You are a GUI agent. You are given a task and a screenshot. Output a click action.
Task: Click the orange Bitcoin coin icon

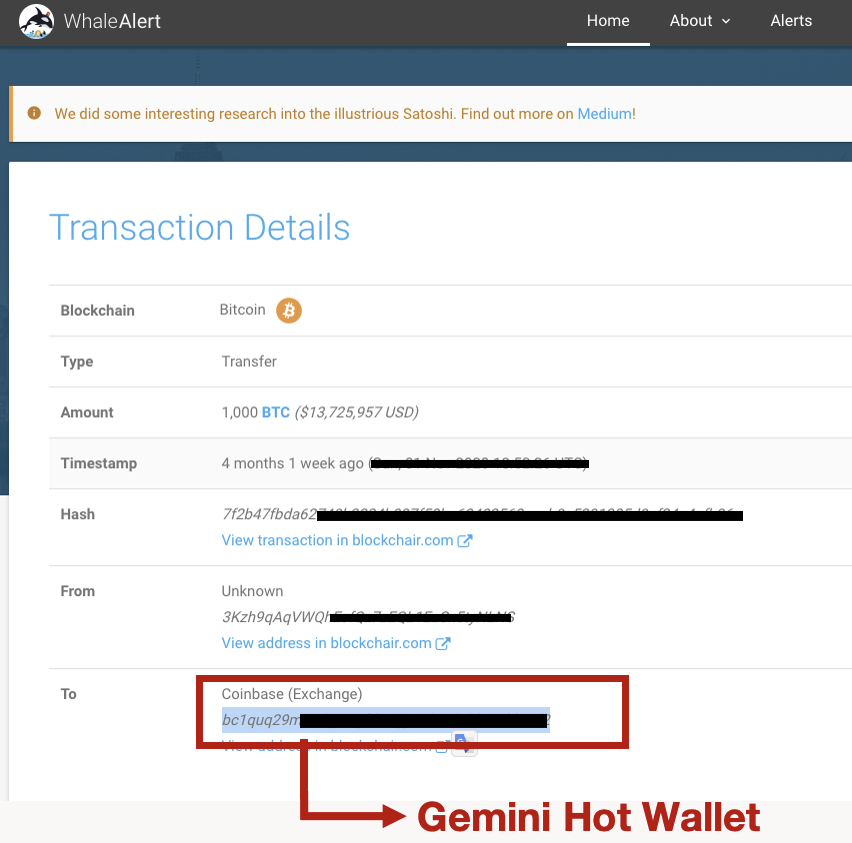click(289, 310)
